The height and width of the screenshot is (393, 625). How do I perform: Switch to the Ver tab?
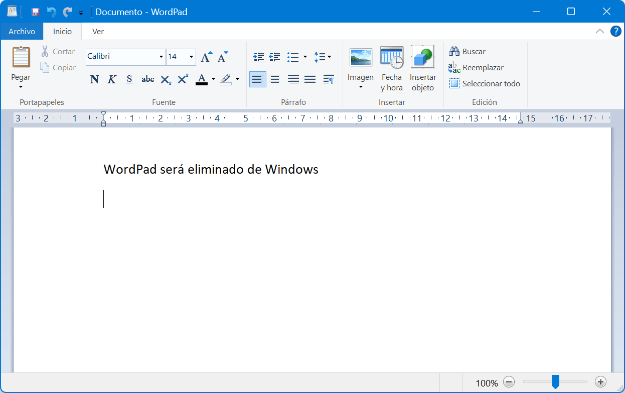[98, 31]
